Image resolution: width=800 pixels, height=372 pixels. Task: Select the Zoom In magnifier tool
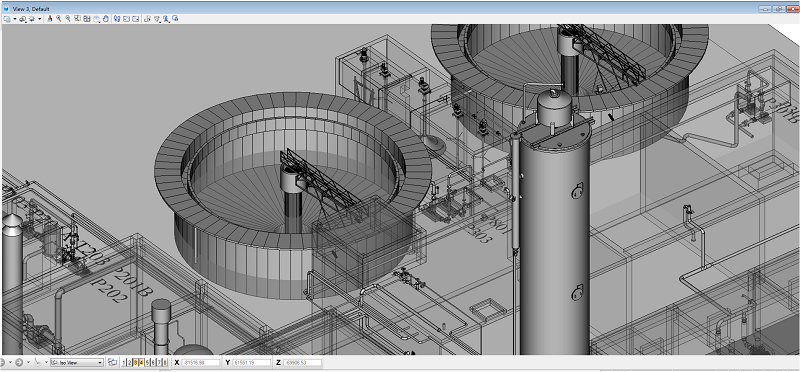[x=59, y=19]
